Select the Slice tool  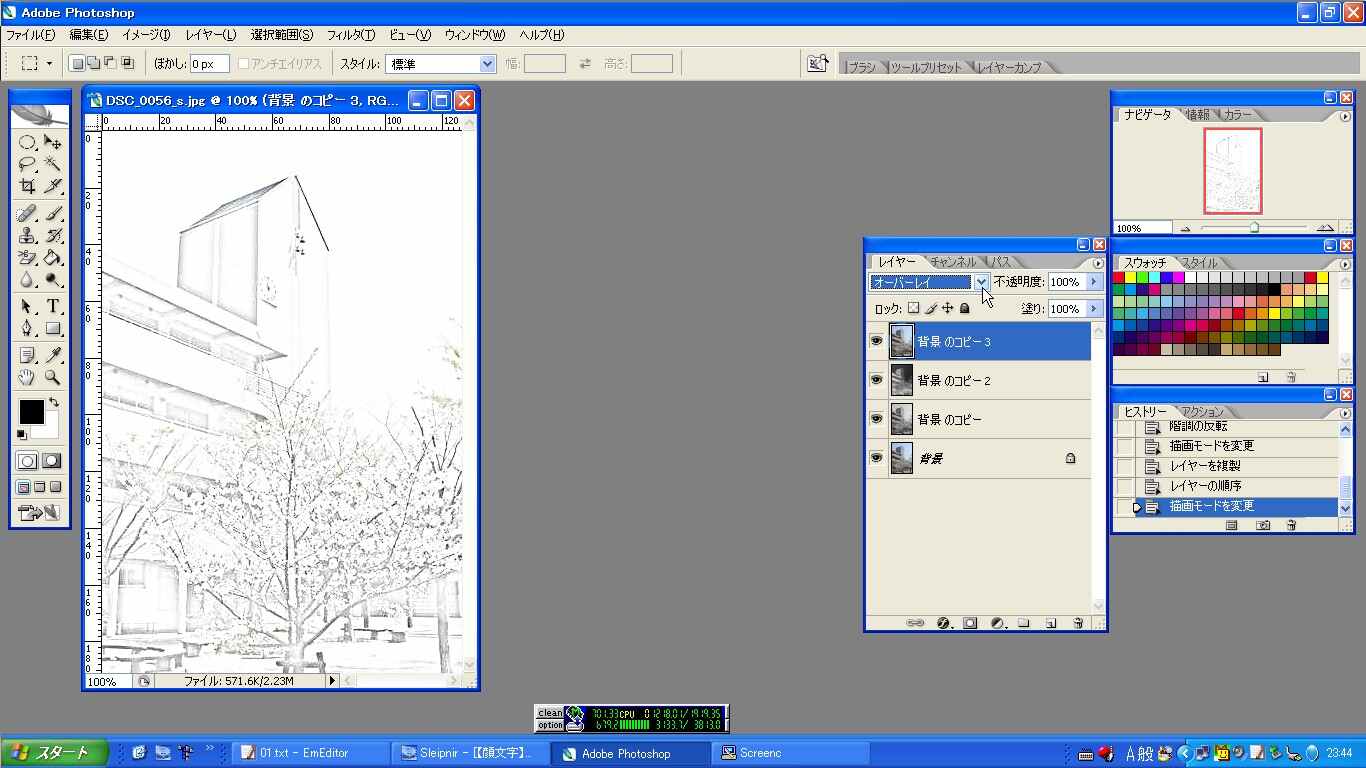(x=53, y=187)
